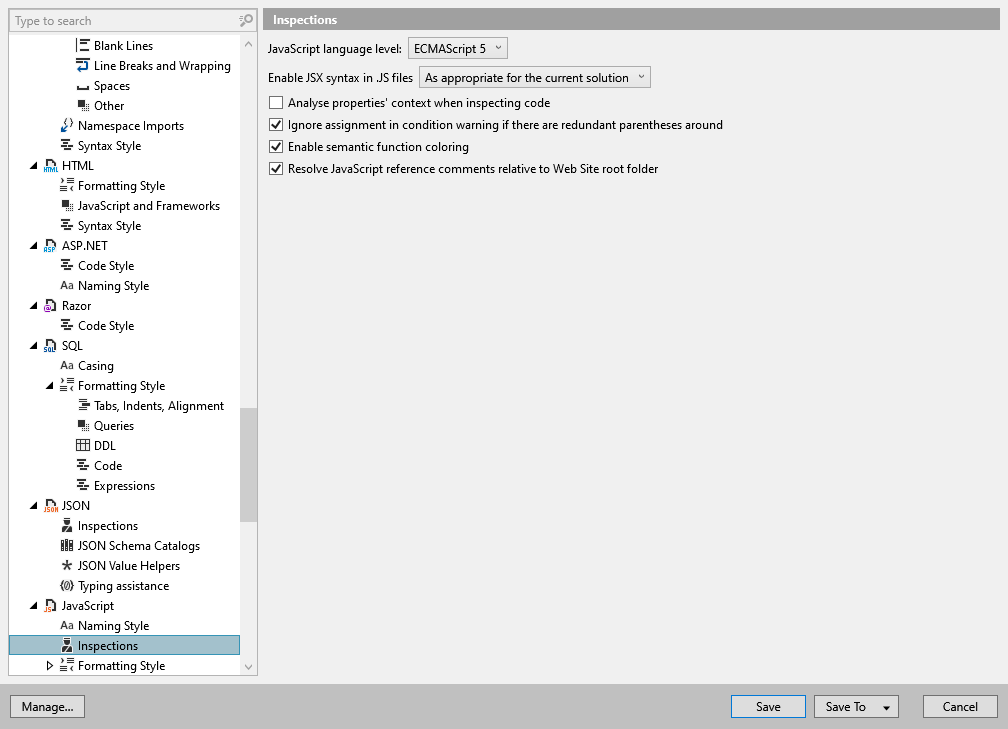Screen dimensions: 1008x729
Task: Click the JavaScript file-type icon
Action: [x=50, y=606]
